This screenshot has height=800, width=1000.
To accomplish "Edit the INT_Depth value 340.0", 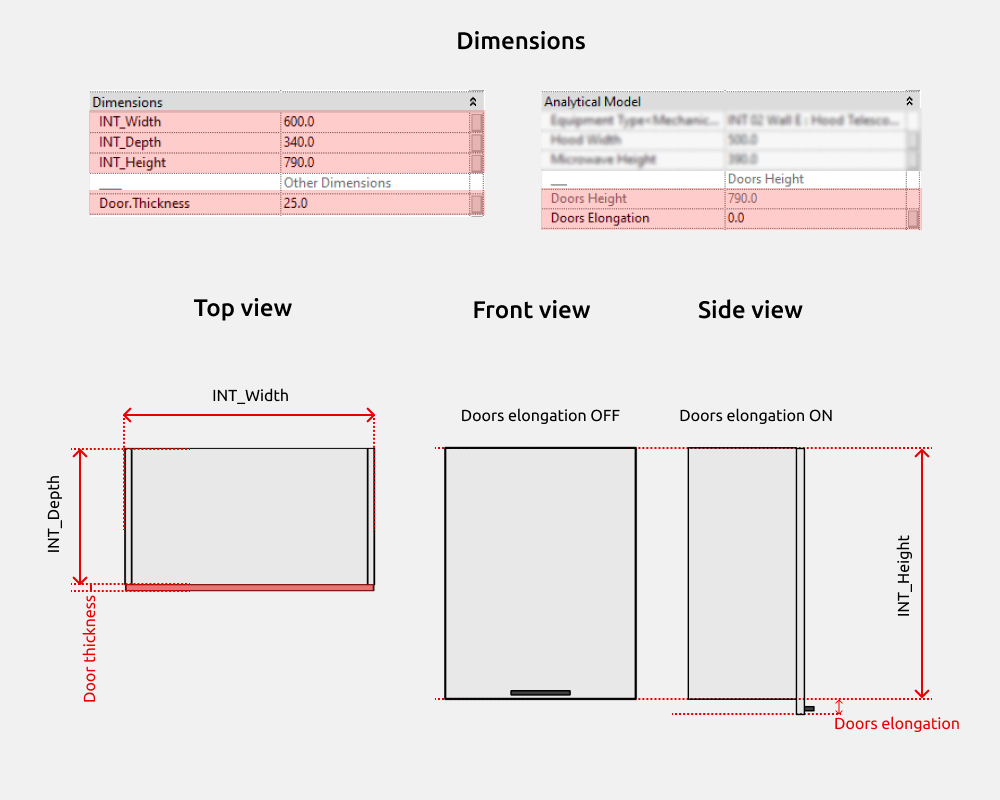I will pyautogui.click(x=372, y=142).
